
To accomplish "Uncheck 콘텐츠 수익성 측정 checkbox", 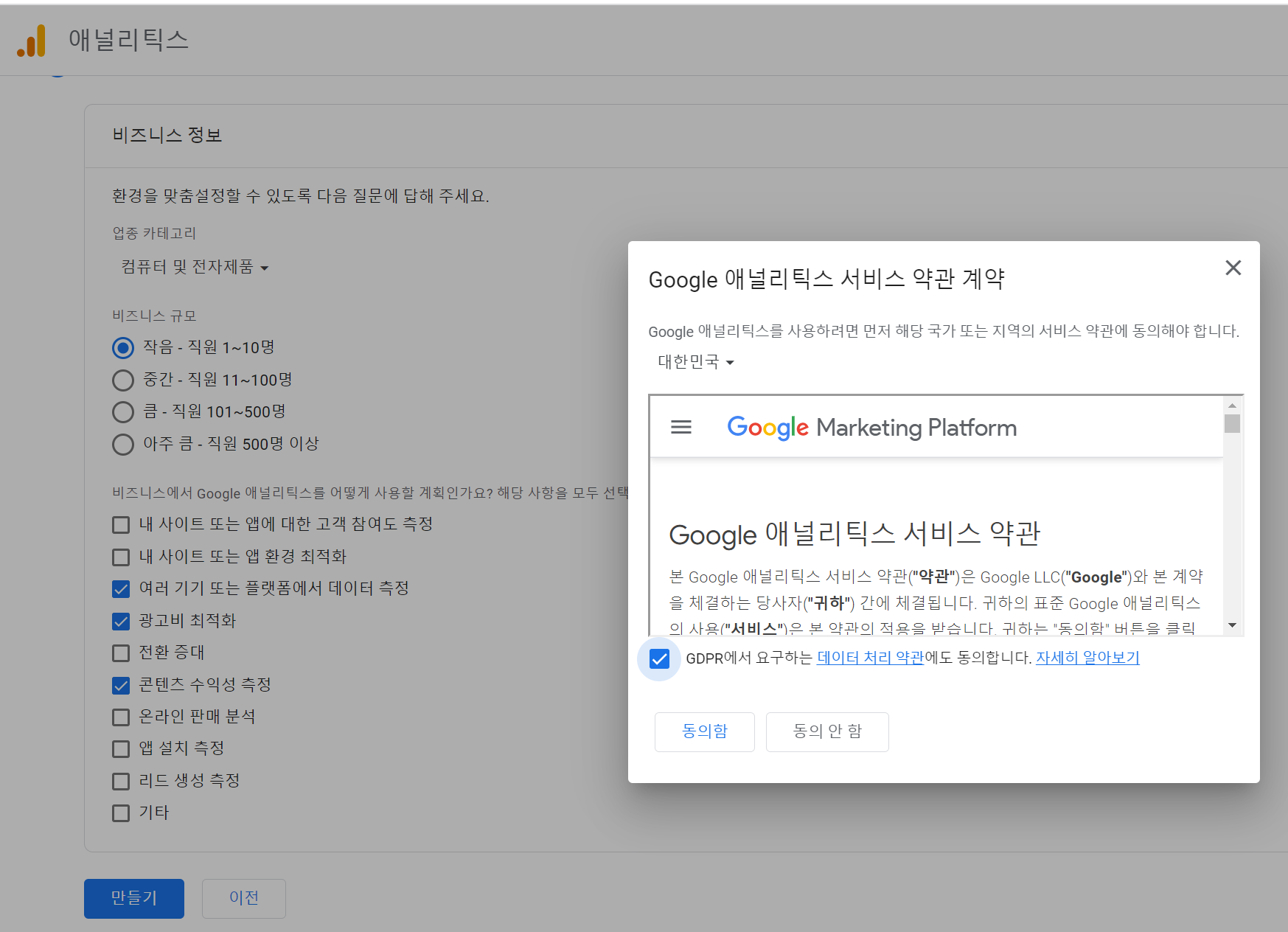I will coord(121,686).
